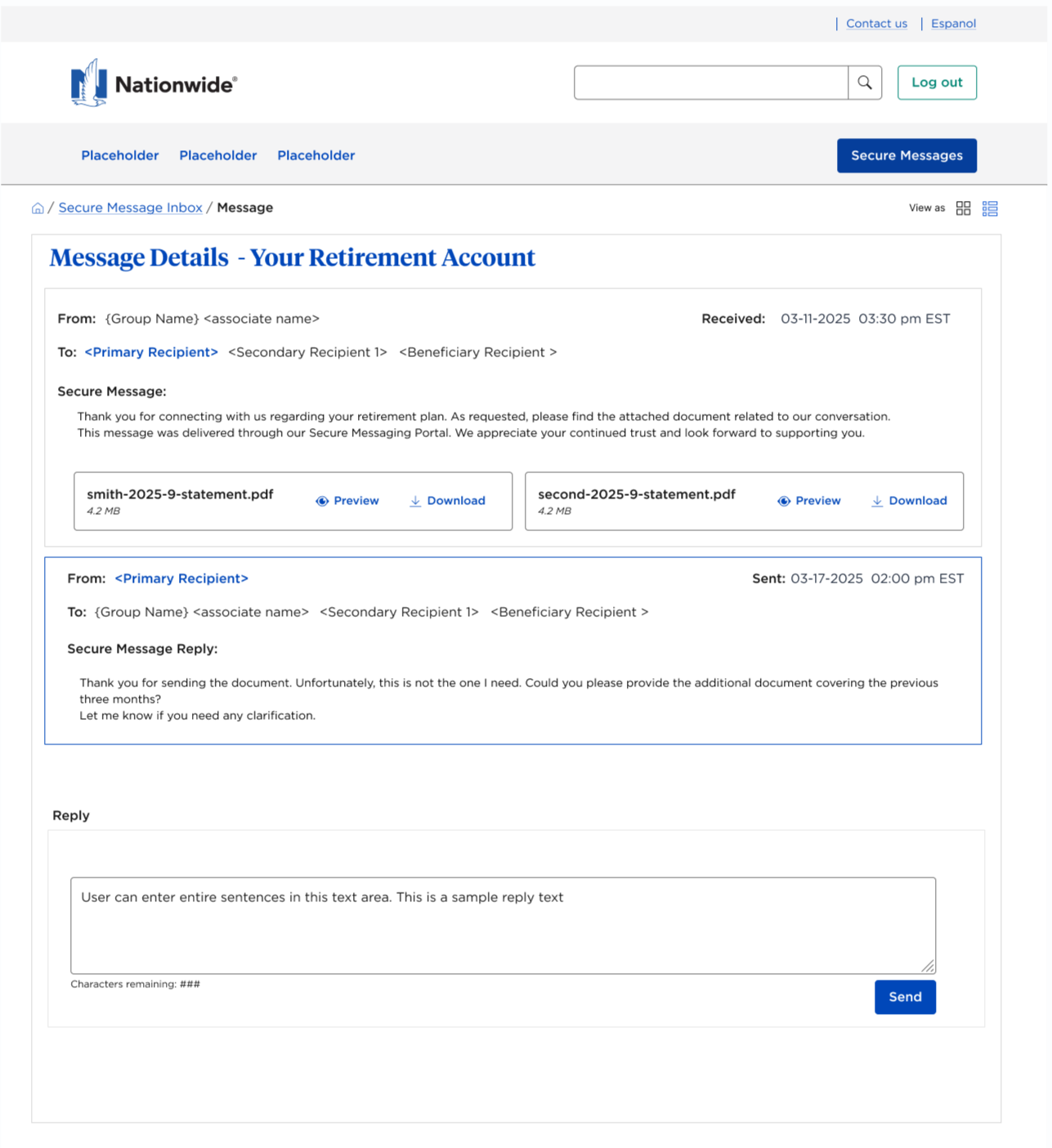
Task: Return to Secure Message Inbox breadcrumb
Action: tap(130, 208)
